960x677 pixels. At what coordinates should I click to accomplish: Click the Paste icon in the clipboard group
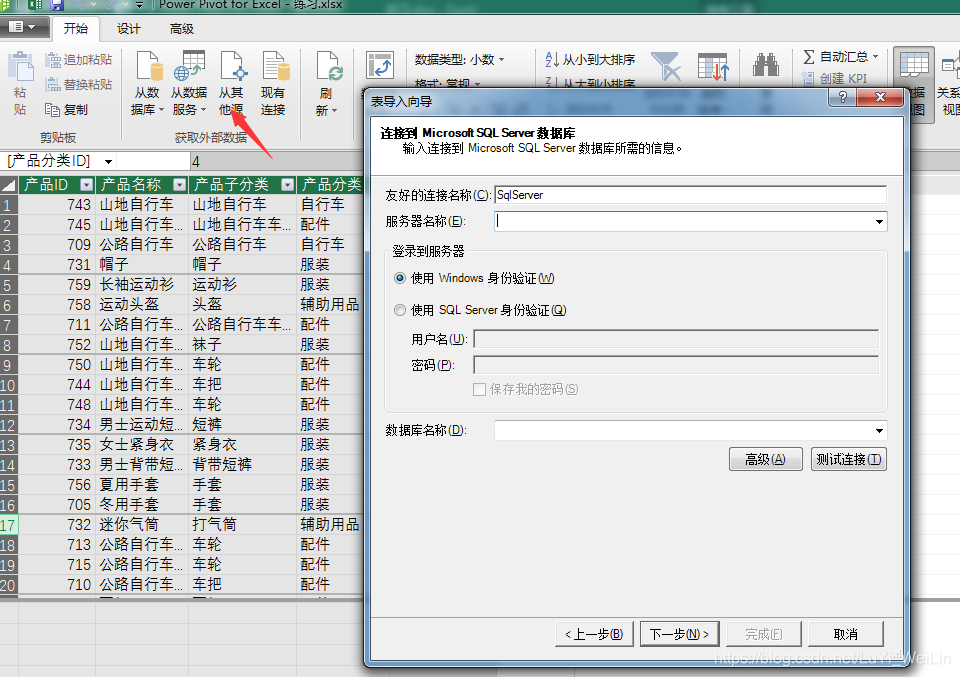(x=20, y=67)
